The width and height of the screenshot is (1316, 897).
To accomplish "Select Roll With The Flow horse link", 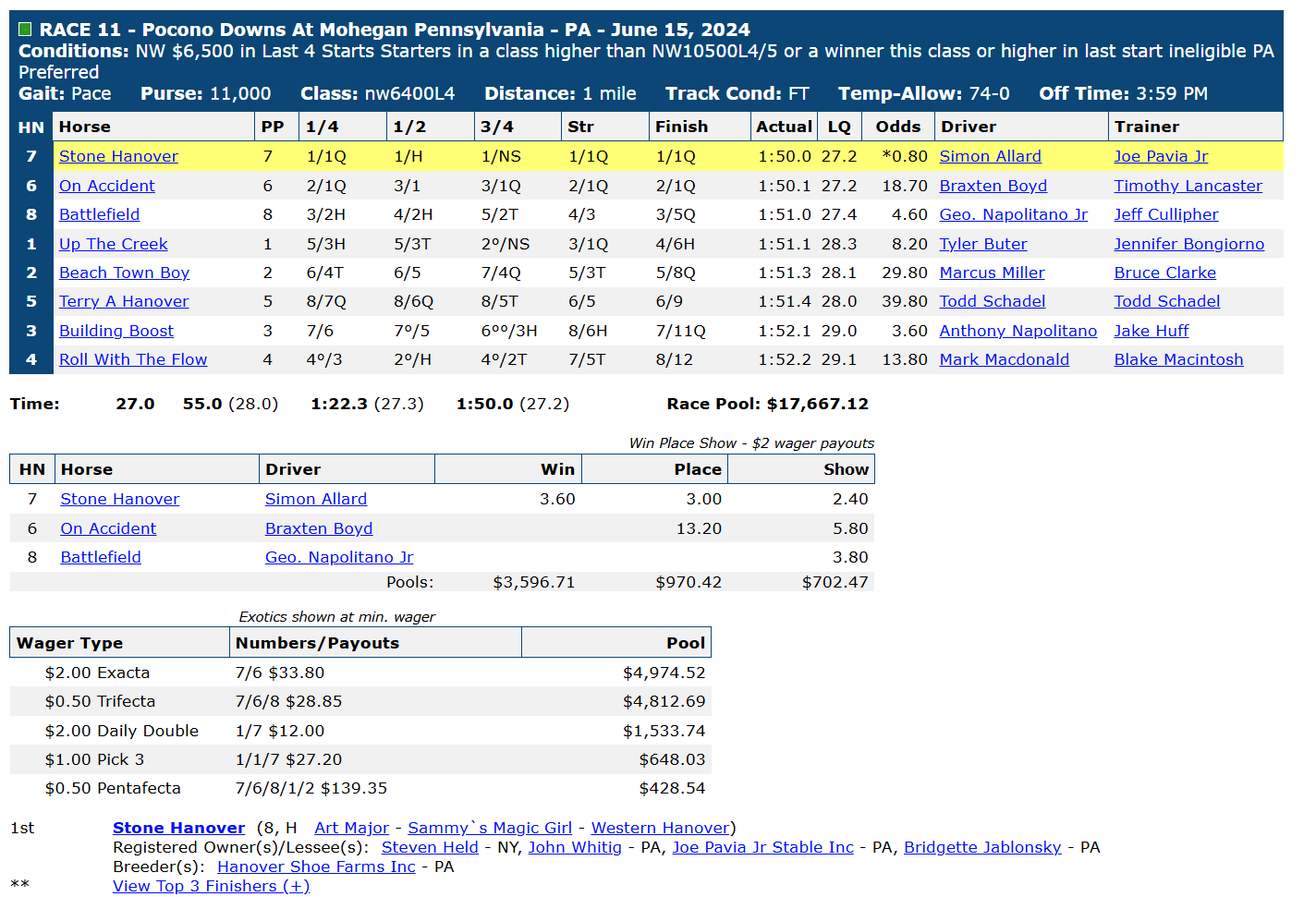I will 133,359.
